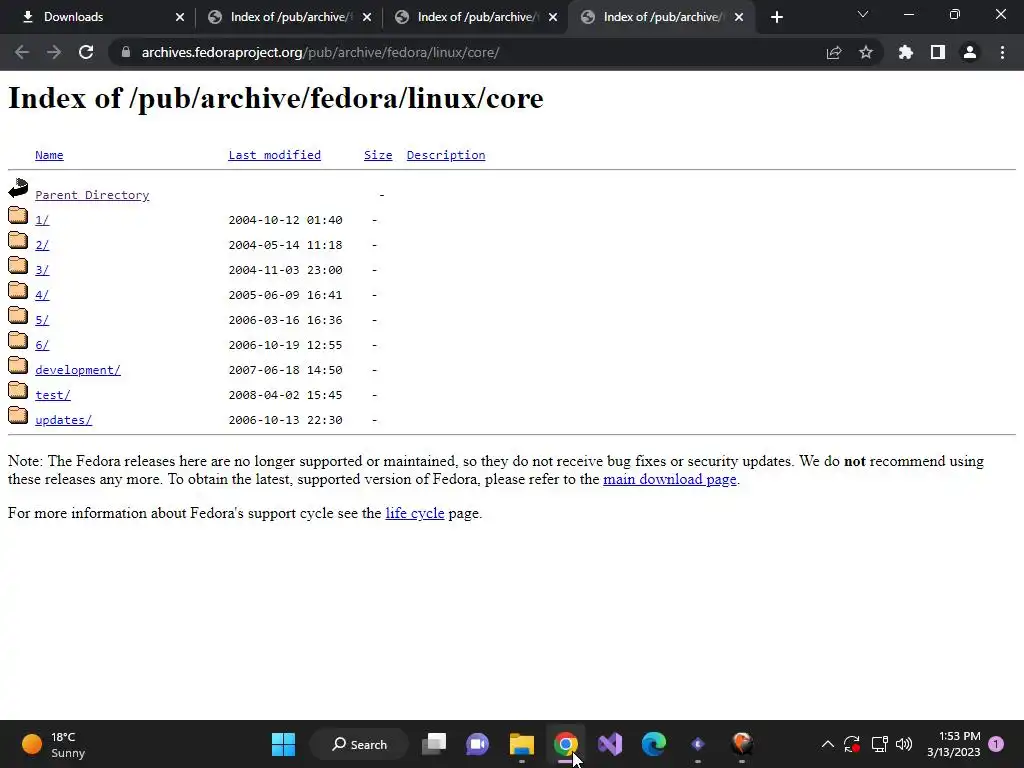The image size is (1024, 768).
Task: Open the 4/ directory
Action: tap(42, 295)
